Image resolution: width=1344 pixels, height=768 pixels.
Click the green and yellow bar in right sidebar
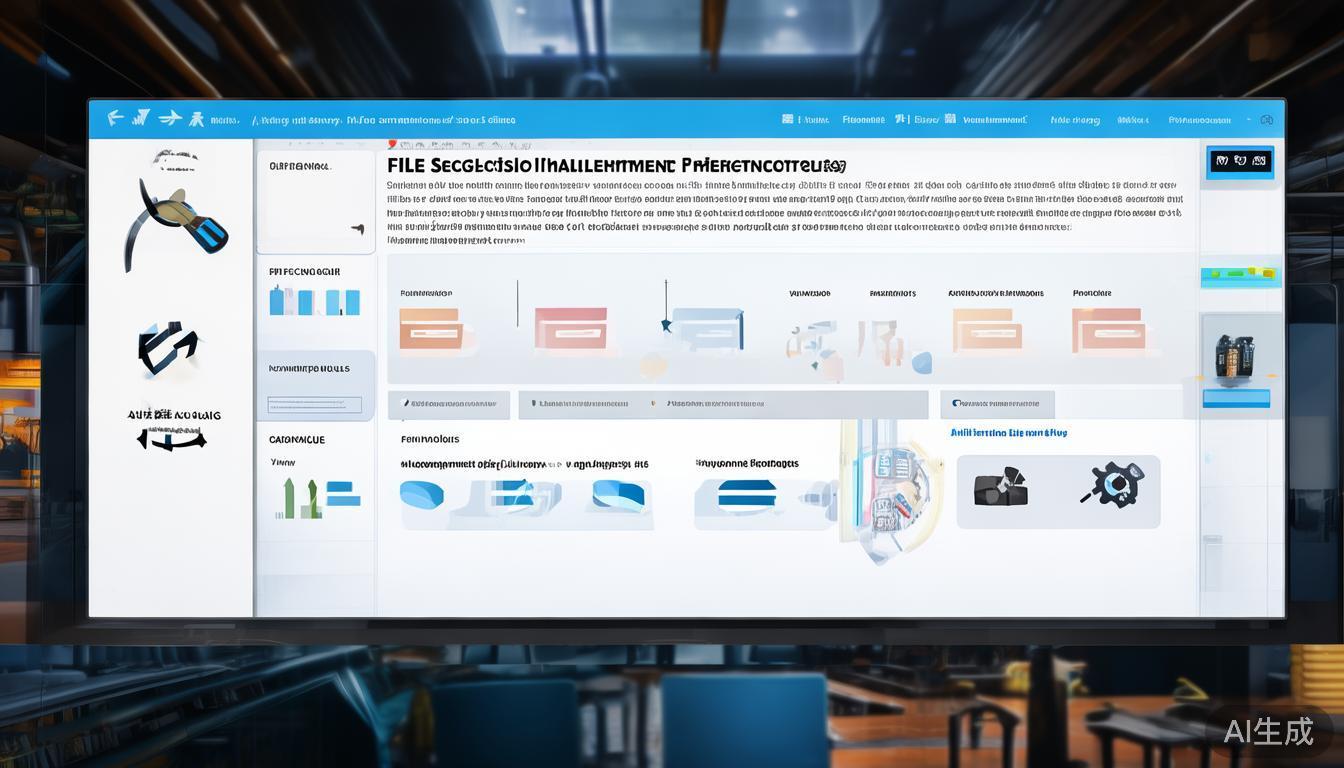tap(1240, 272)
